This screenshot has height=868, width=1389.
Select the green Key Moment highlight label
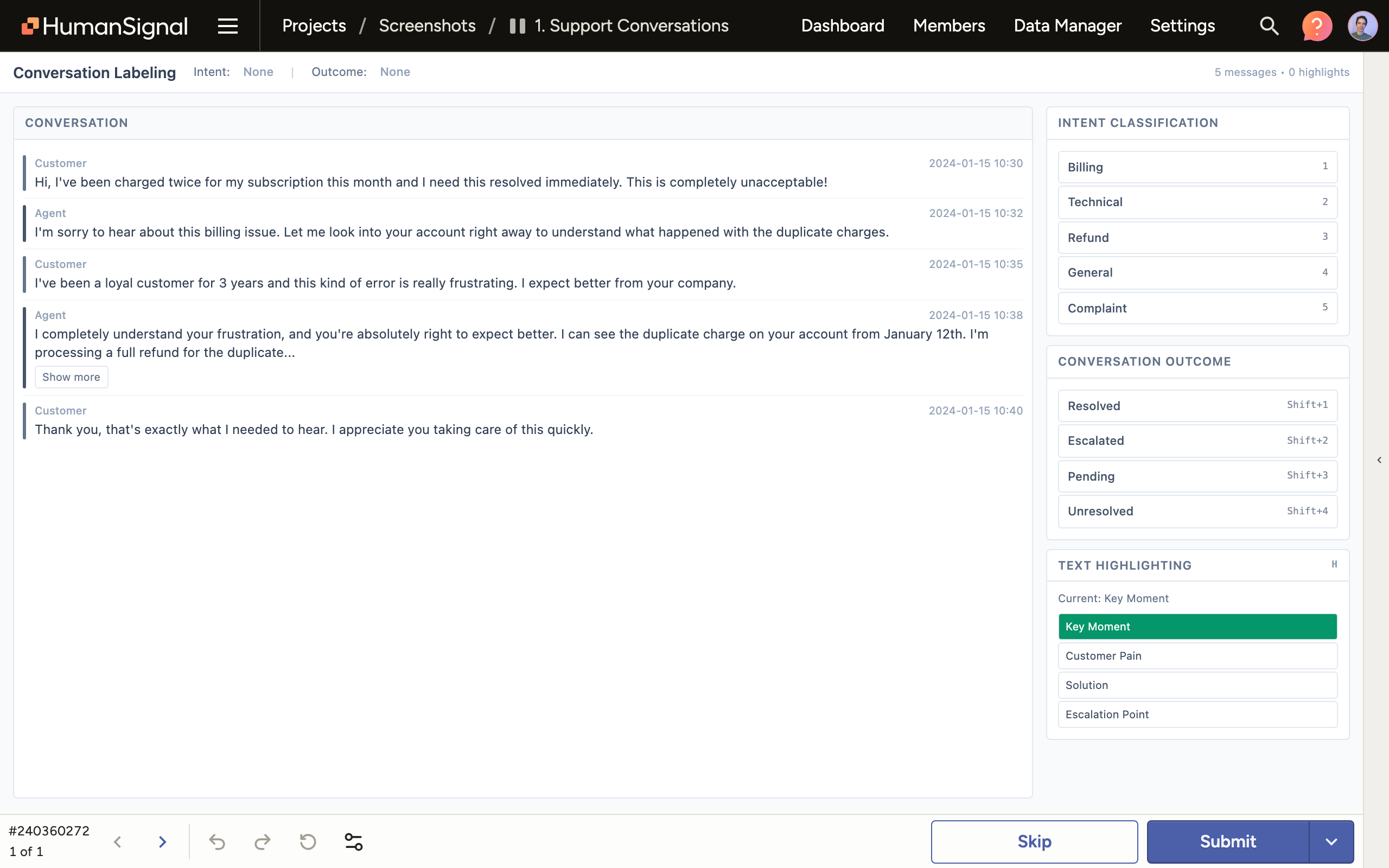click(1197, 626)
